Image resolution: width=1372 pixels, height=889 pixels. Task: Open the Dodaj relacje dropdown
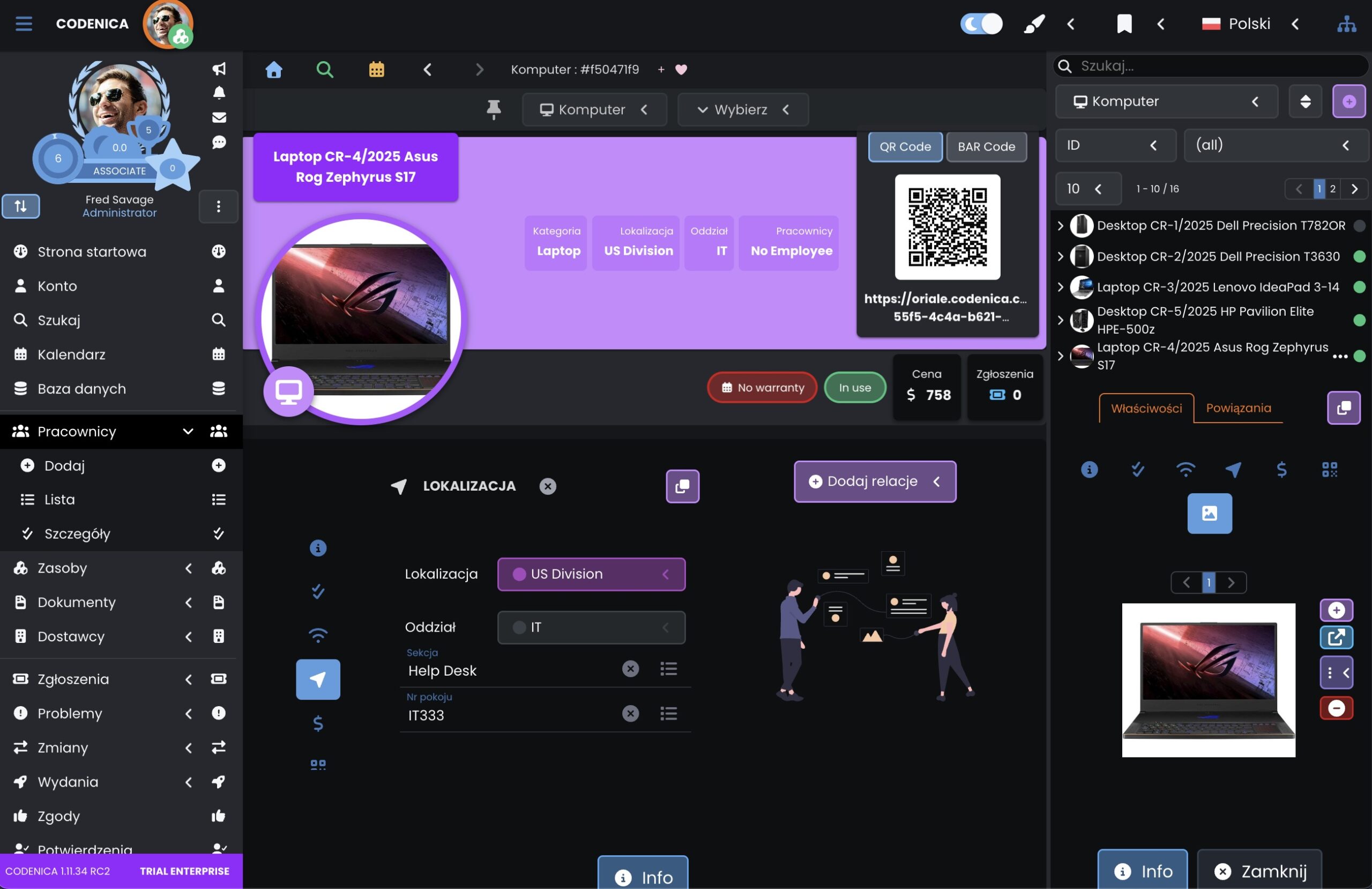(875, 481)
